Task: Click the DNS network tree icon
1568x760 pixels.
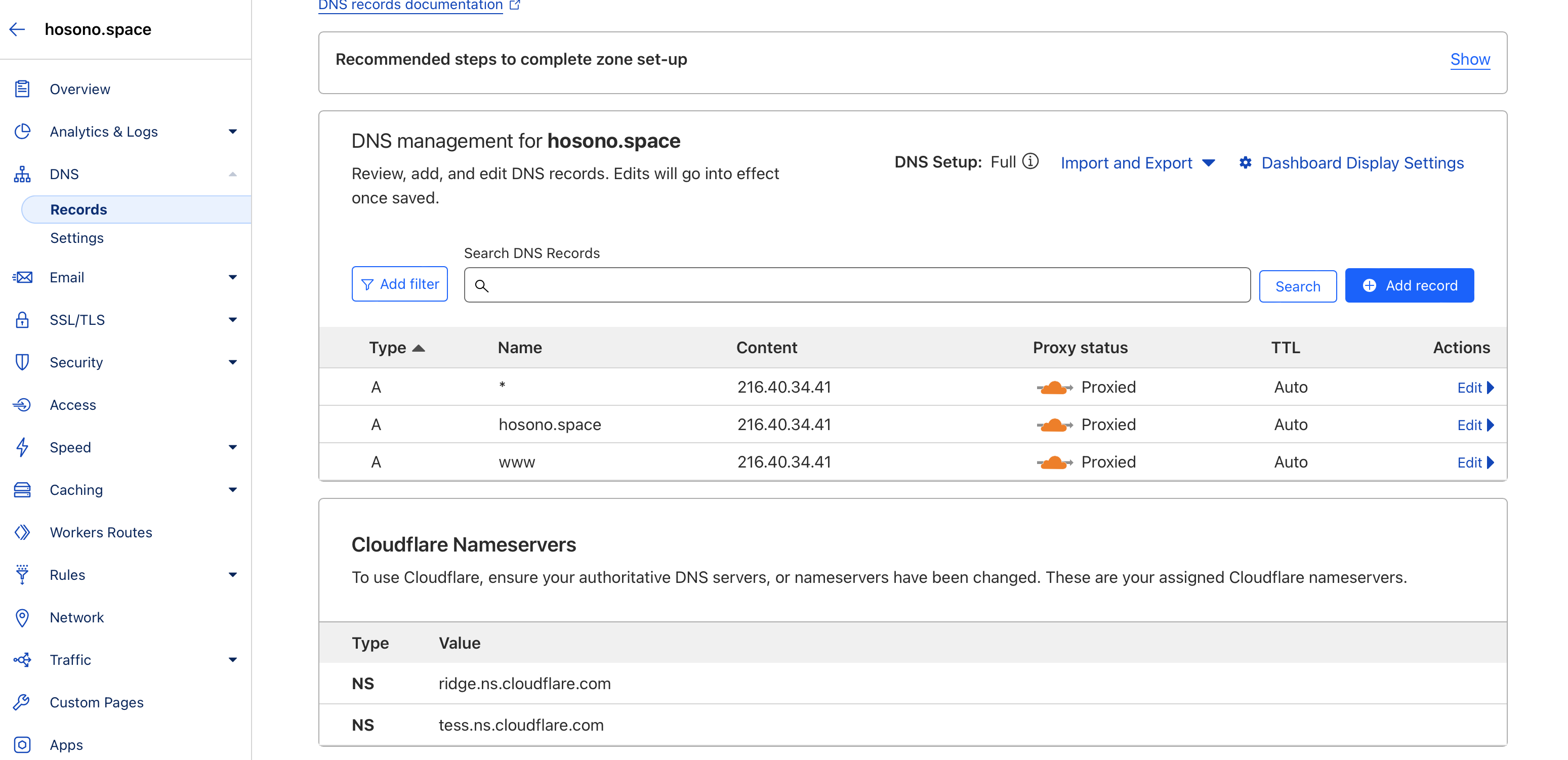Action: [22, 174]
